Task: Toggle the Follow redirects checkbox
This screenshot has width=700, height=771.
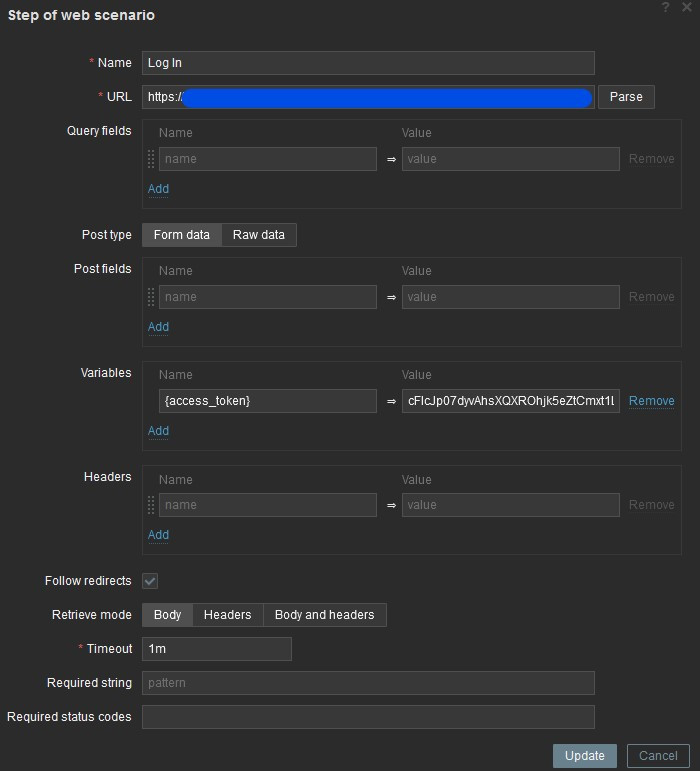Action: pos(150,581)
